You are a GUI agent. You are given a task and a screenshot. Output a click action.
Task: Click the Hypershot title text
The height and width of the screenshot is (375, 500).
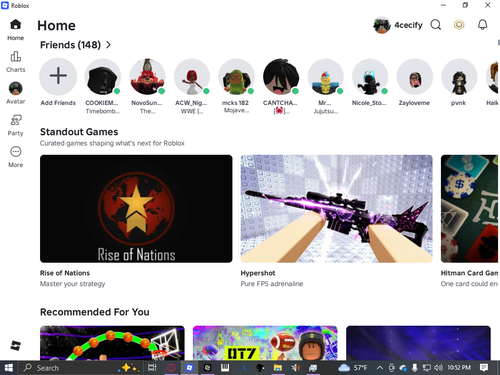click(x=258, y=273)
